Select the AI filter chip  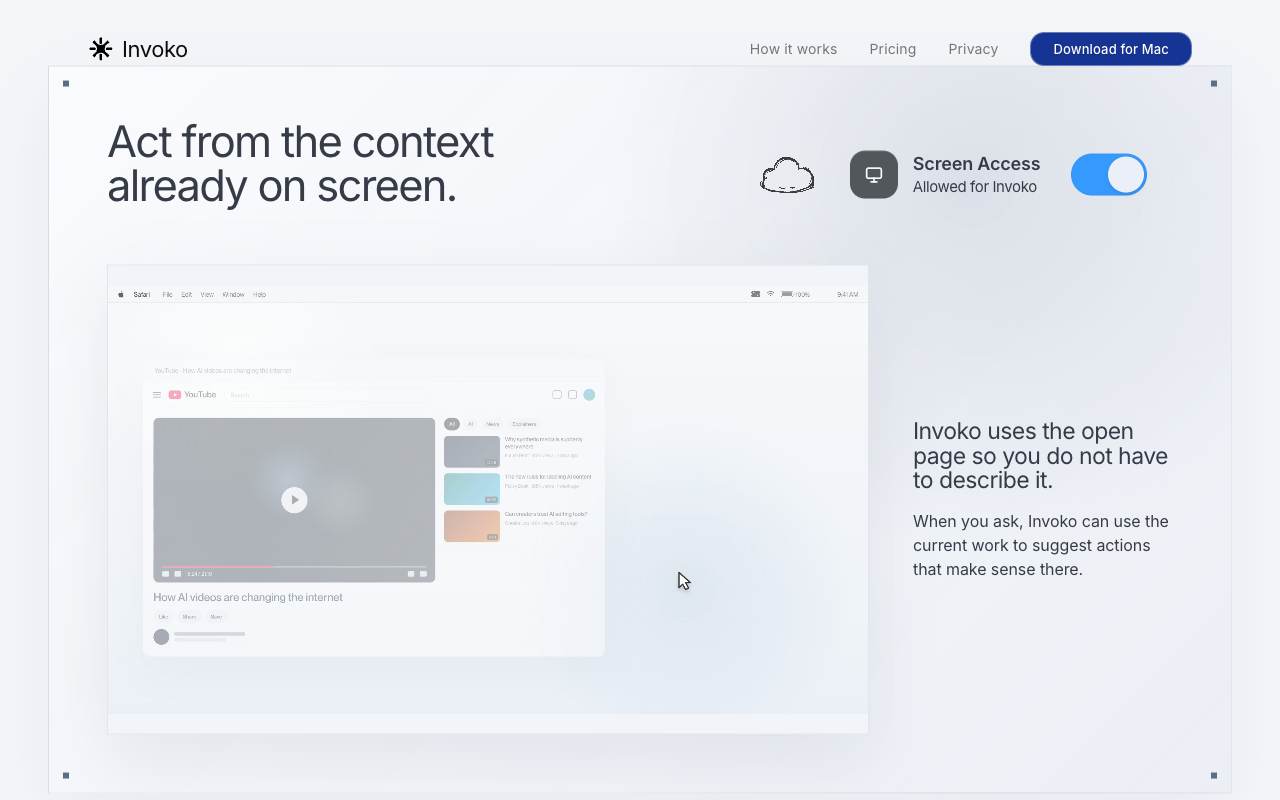pyautogui.click(x=470, y=424)
